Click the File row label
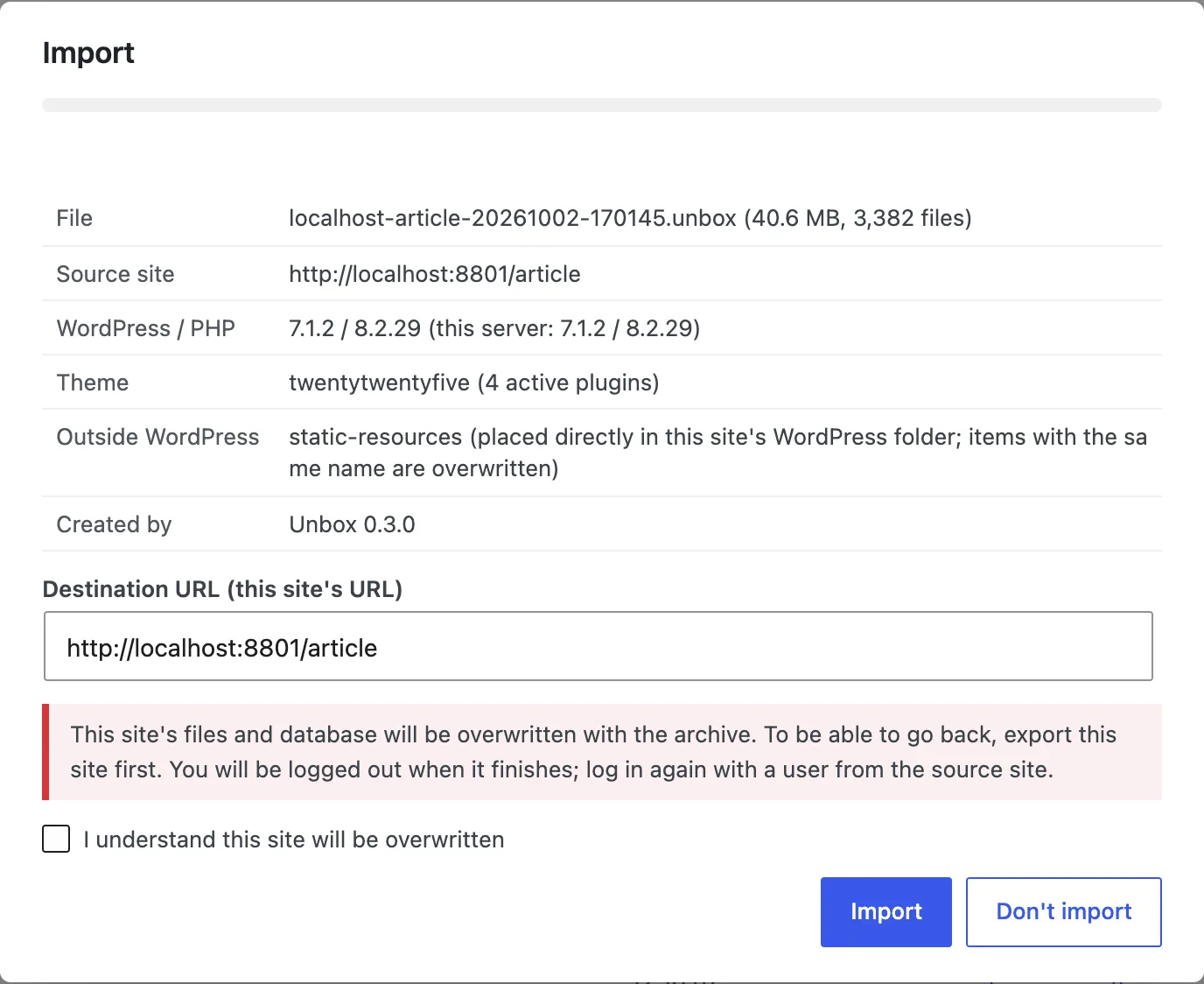 pyautogui.click(x=74, y=218)
